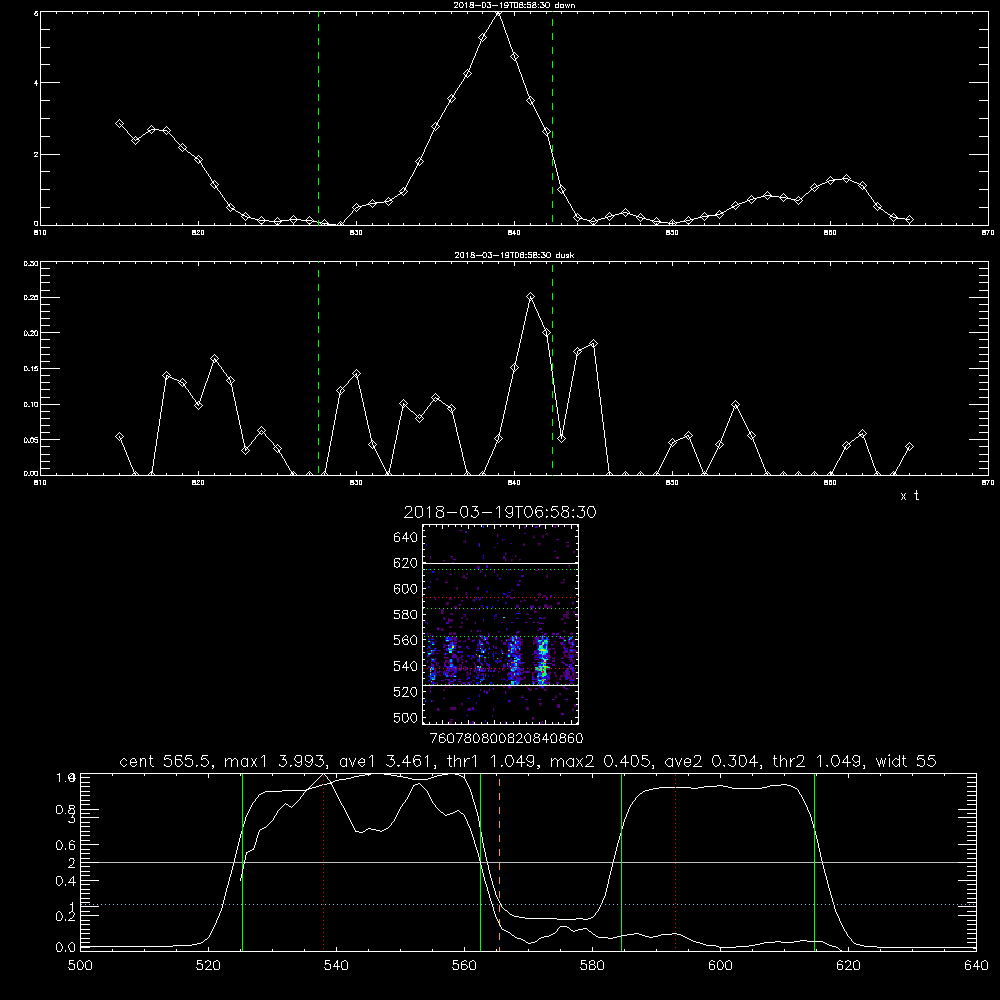Click the left green dashed line in dawn plot
The image size is (1000, 1000).
(319, 118)
